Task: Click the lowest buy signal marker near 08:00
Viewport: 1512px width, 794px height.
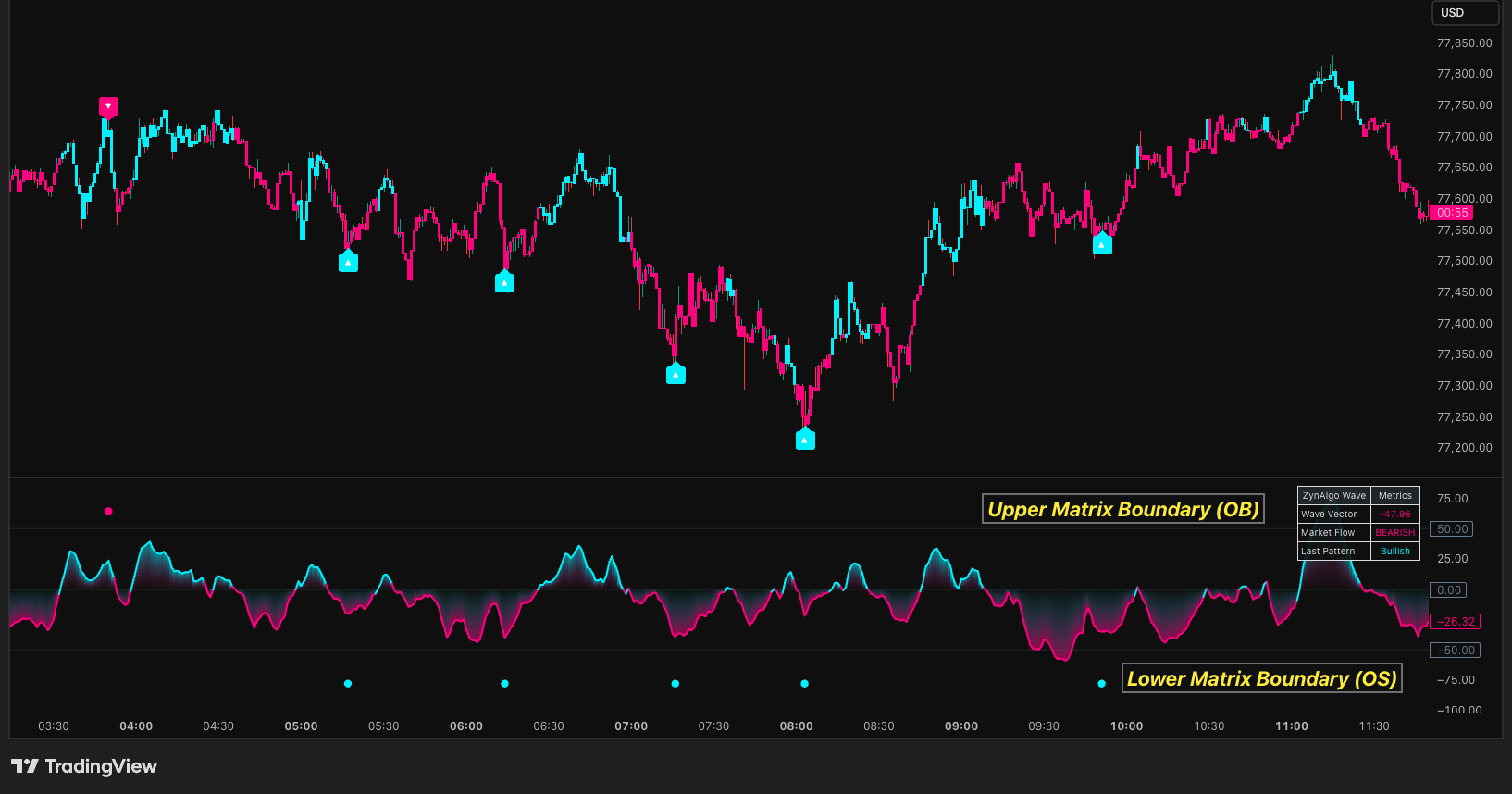Action: [x=805, y=440]
